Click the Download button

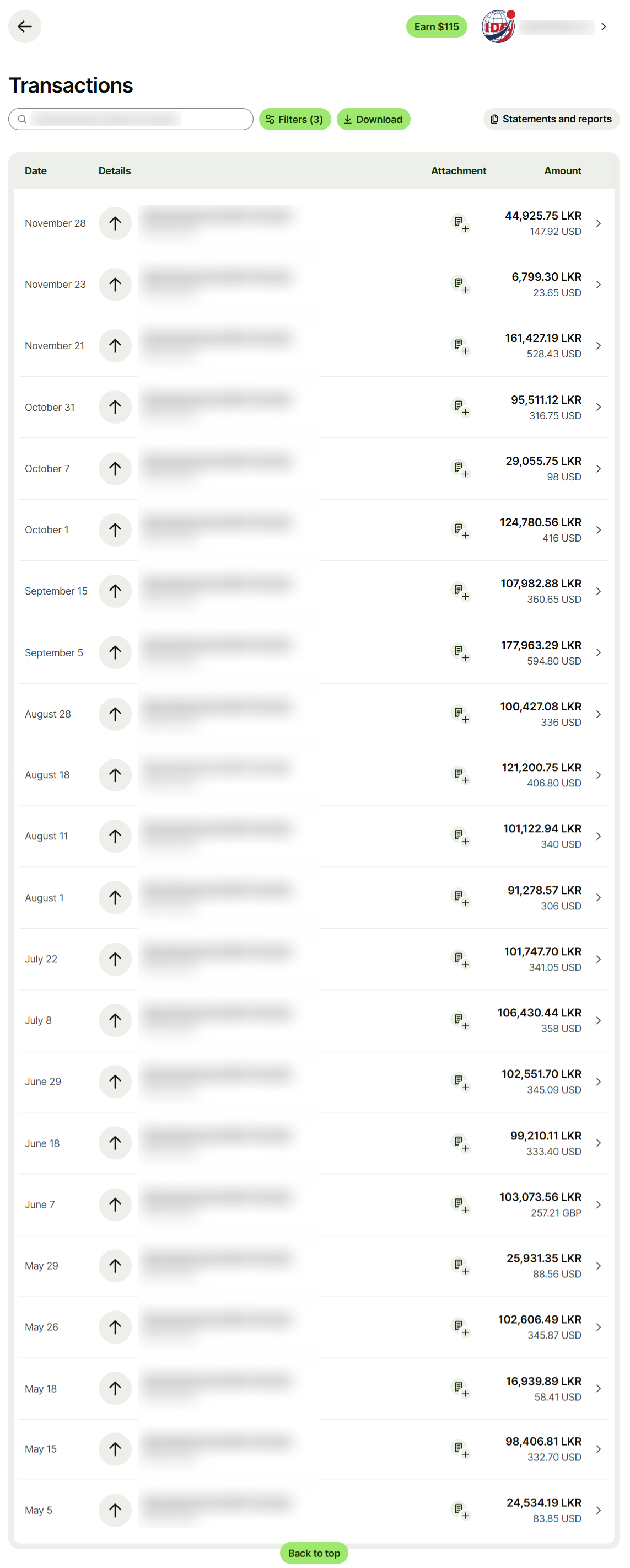point(373,119)
